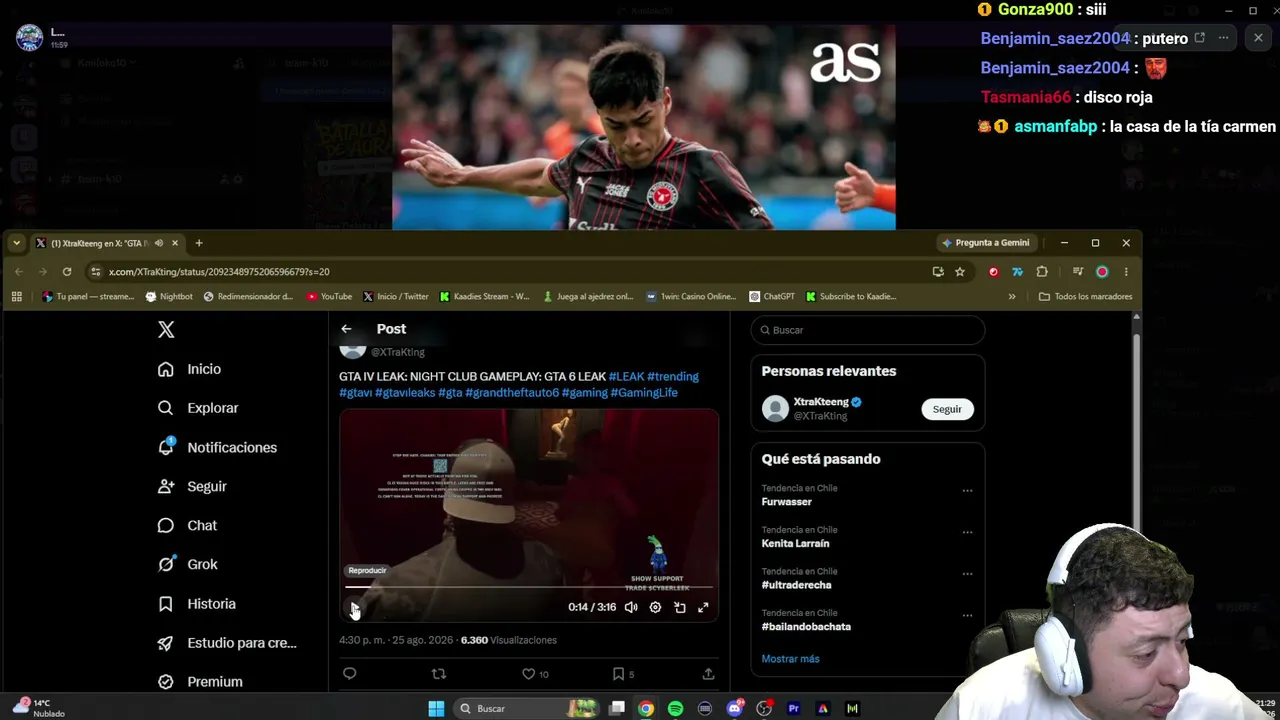Open more options for #ultraderecha trend
Image resolution: width=1280 pixels, height=720 pixels.
tap(967, 574)
